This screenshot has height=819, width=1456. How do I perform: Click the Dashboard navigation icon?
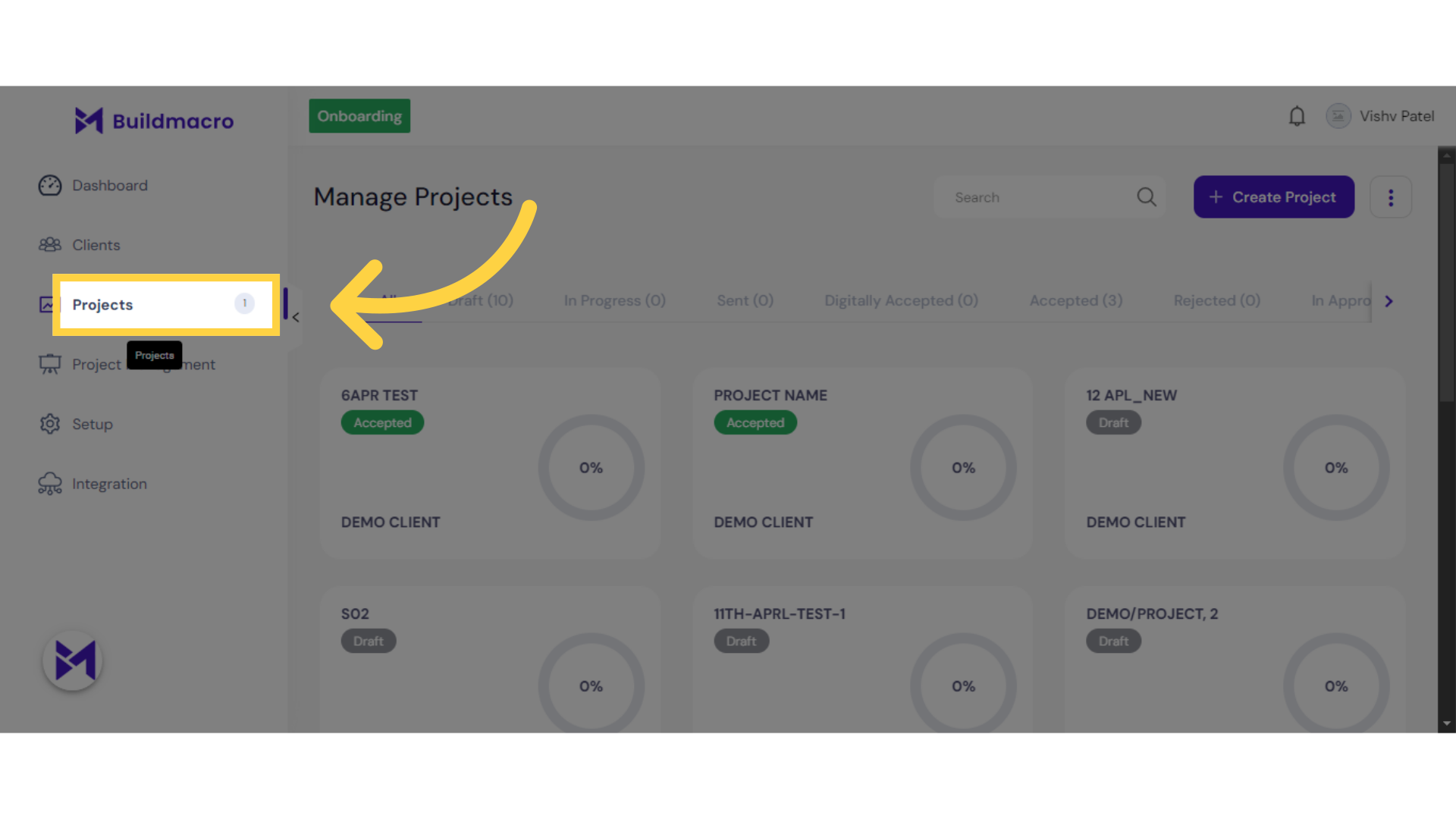pos(49,184)
